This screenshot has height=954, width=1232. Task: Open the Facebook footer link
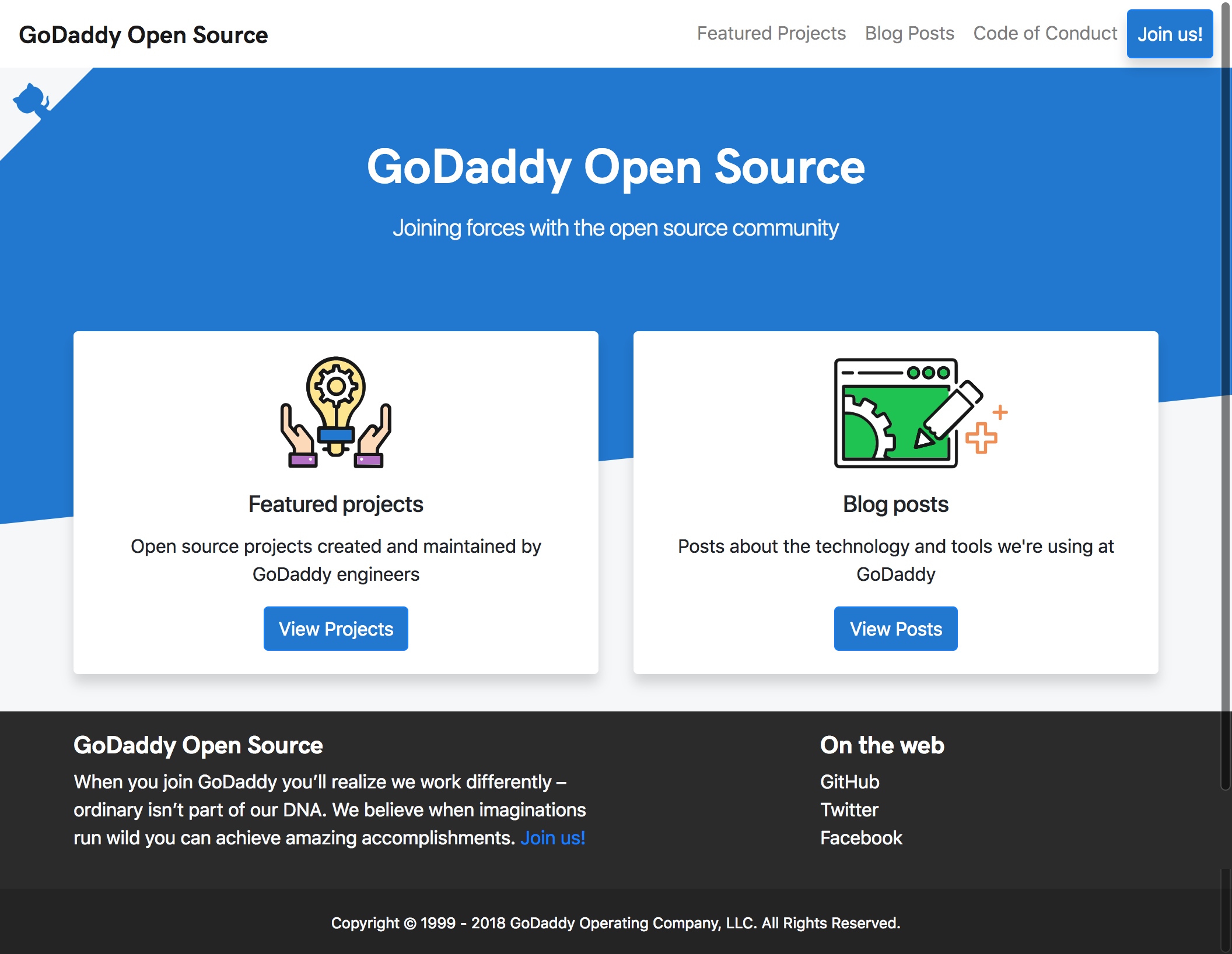pyautogui.click(x=861, y=838)
